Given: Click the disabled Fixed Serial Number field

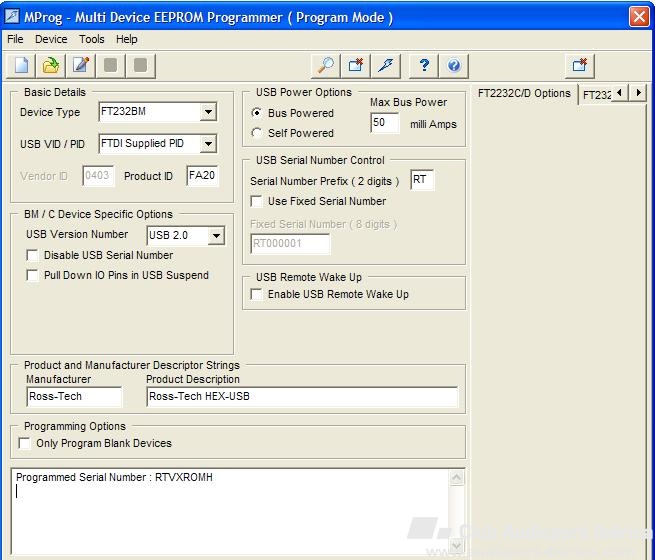Looking at the screenshot, I should point(290,243).
